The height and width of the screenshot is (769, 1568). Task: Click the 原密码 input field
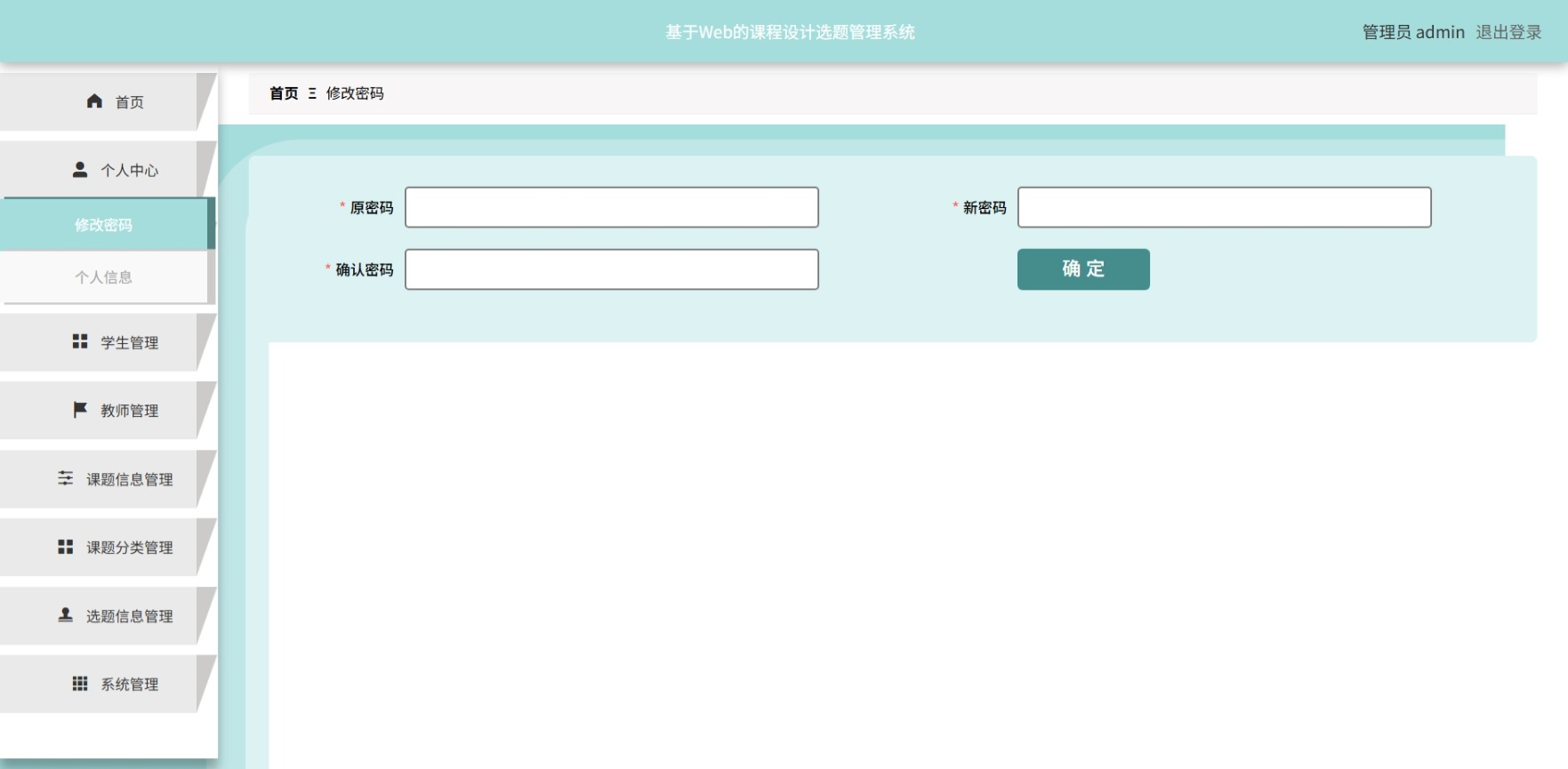click(x=612, y=207)
